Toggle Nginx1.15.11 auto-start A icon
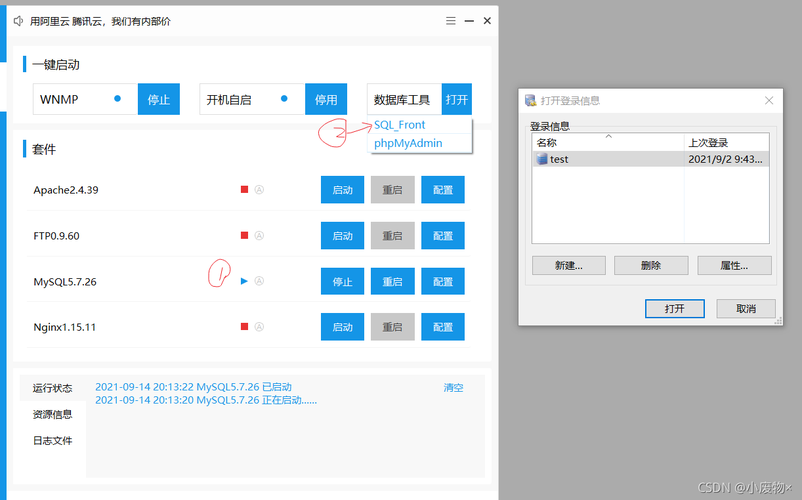The width and height of the screenshot is (802, 500). [x=259, y=326]
